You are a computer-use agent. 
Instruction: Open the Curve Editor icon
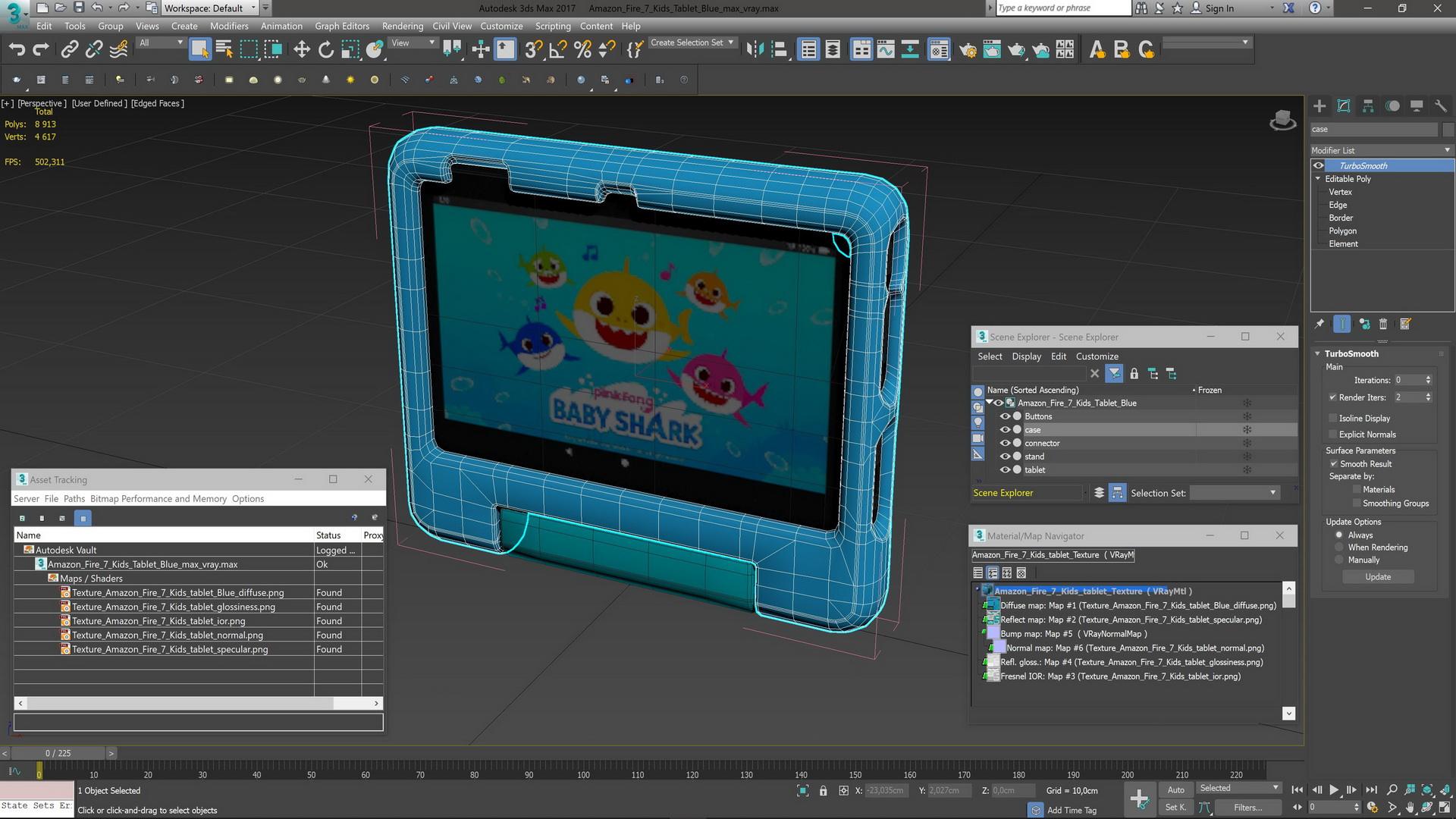click(x=886, y=50)
